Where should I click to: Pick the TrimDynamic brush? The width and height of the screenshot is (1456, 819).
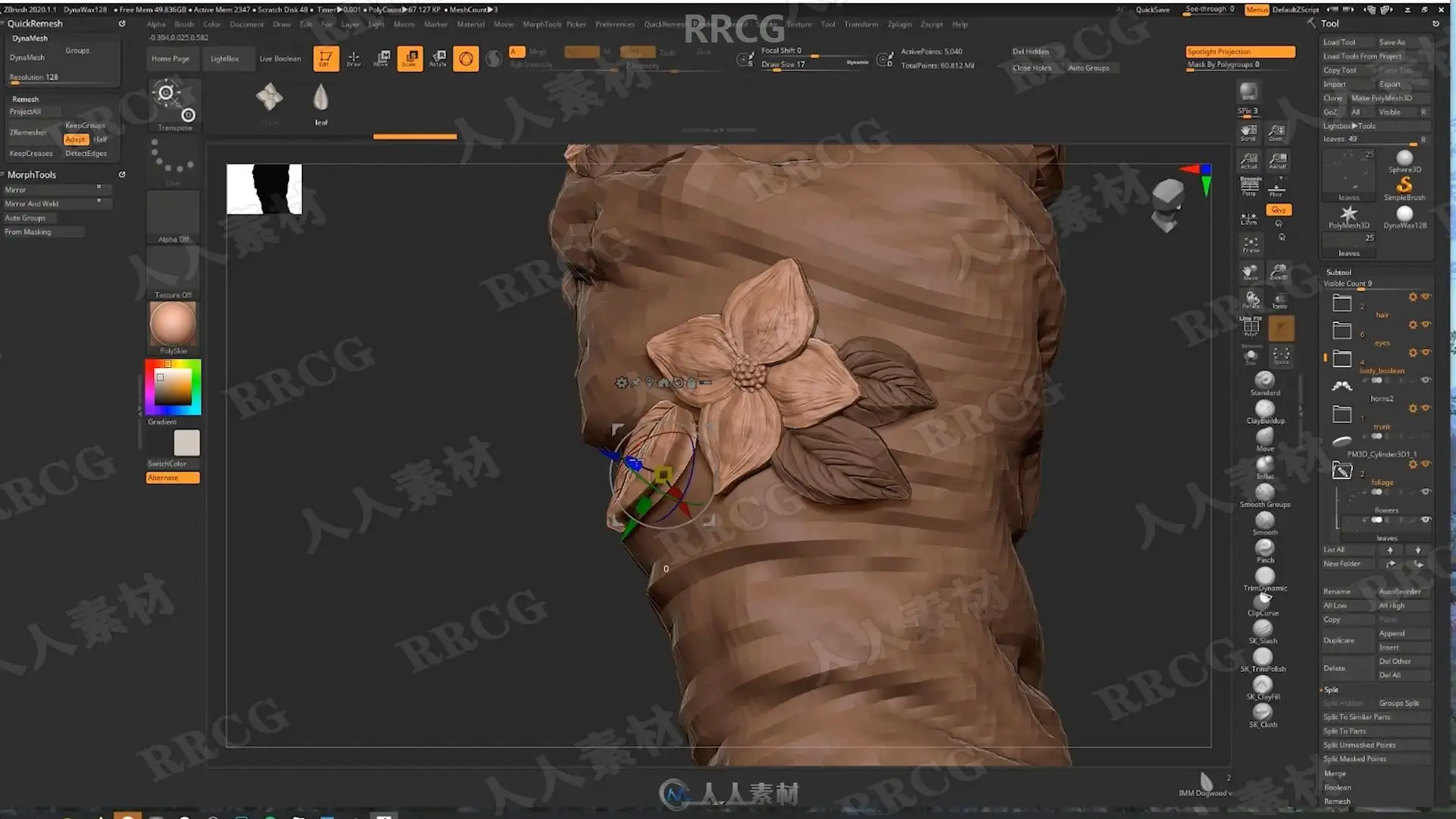(1265, 579)
